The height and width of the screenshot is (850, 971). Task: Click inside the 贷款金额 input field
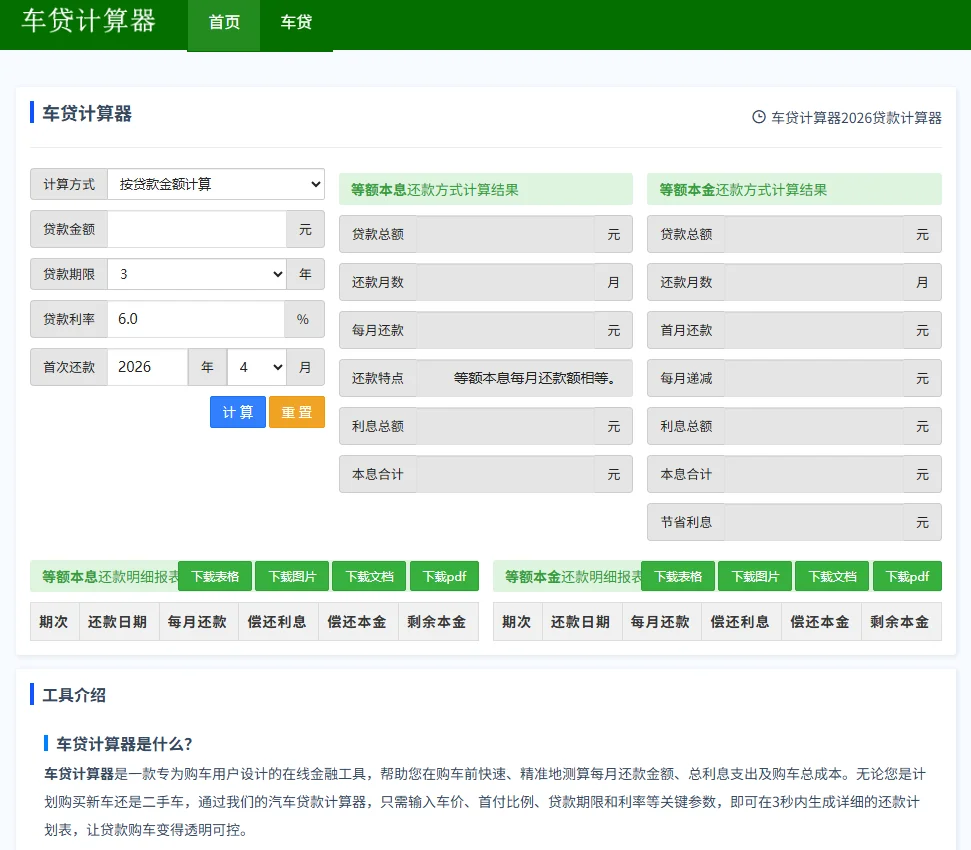click(197, 229)
